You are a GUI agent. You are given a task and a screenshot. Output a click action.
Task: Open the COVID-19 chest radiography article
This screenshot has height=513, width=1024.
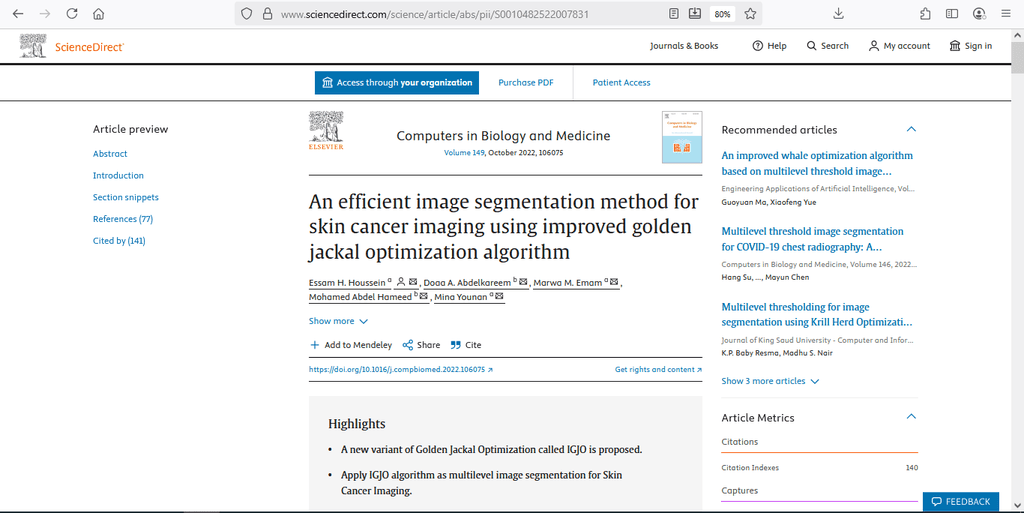point(812,239)
